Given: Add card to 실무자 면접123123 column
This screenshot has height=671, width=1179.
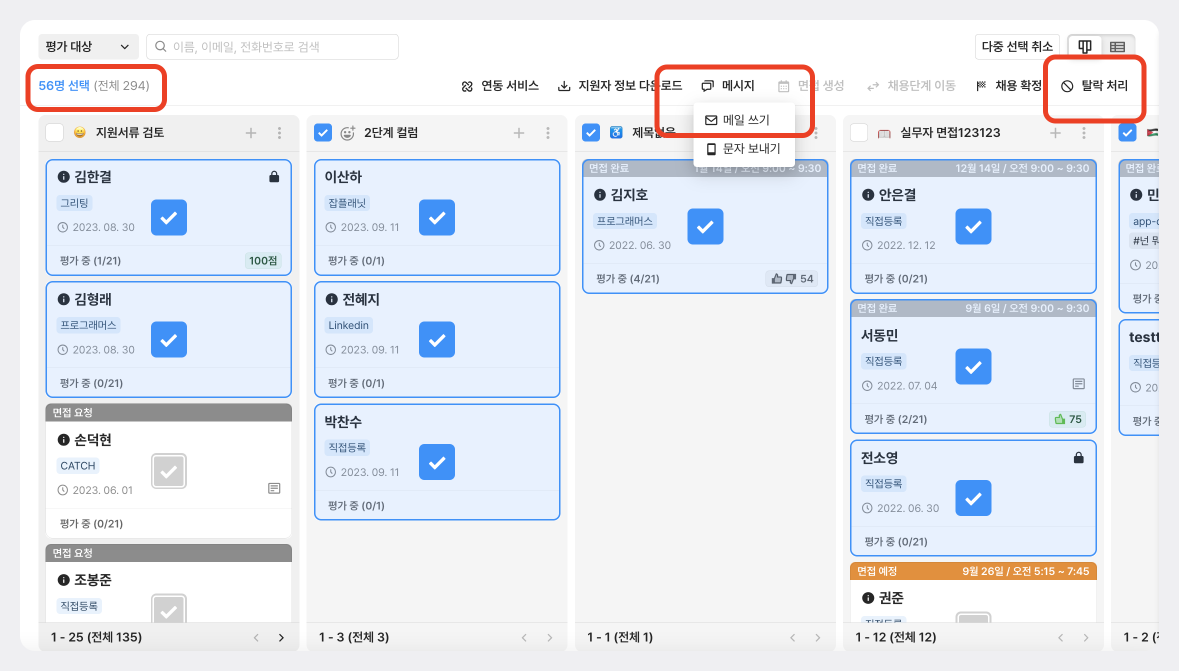Looking at the screenshot, I should tap(1056, 133).
